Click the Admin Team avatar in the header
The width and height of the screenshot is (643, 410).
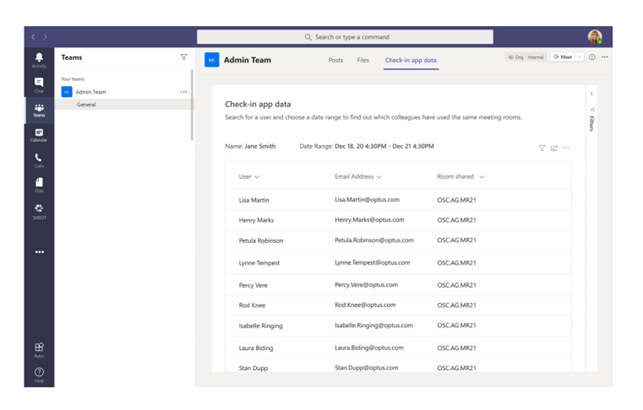[x=212, y=60]
